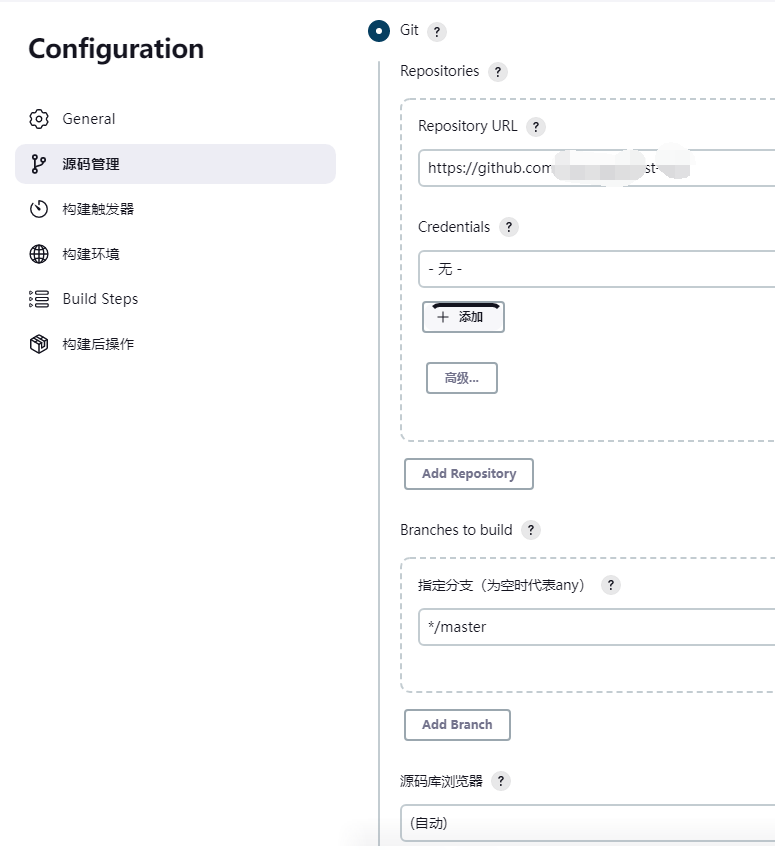Click the General gear icon in sidebar

tap(39, 119)
